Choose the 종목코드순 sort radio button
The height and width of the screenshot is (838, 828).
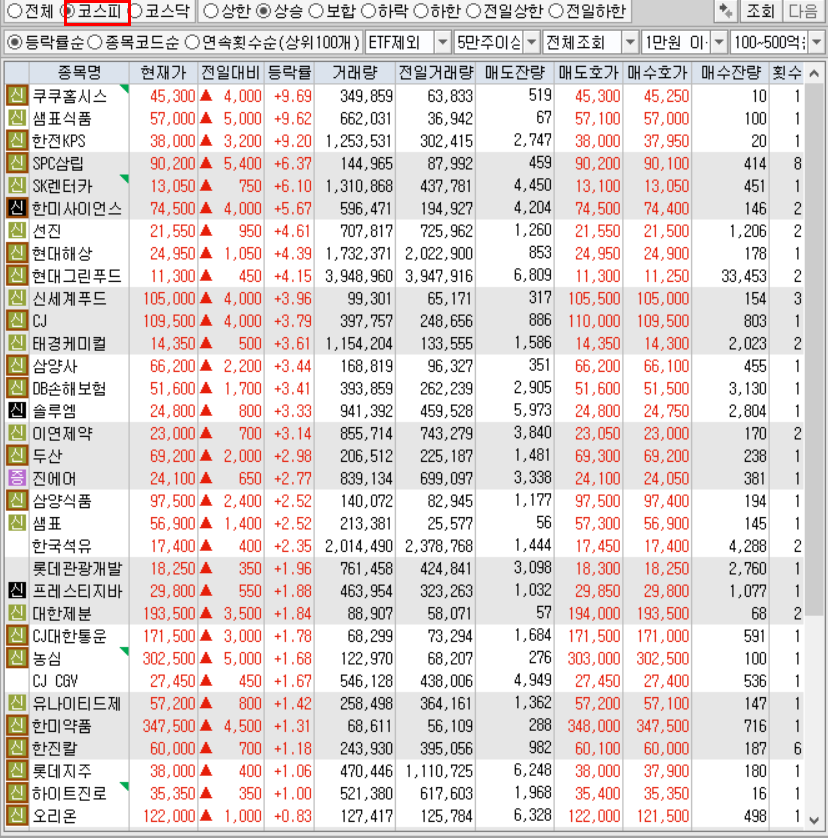[x=95, y=42]
